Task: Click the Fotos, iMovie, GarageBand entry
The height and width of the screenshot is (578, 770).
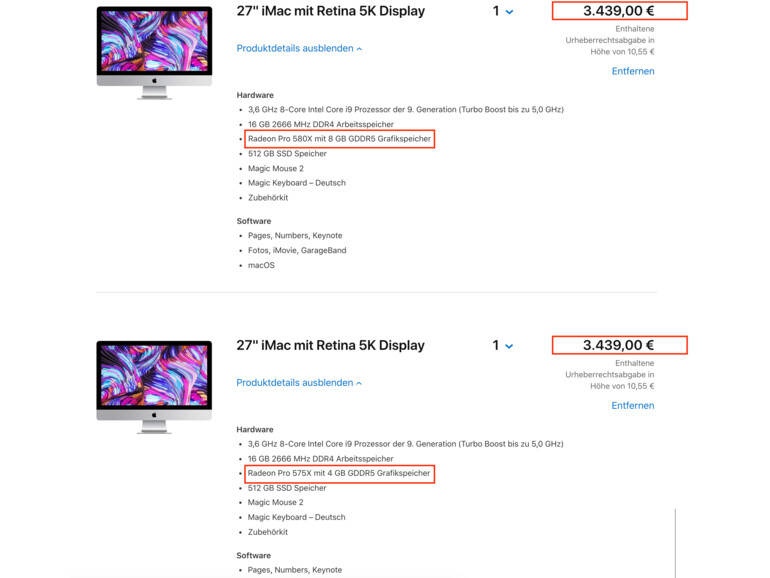Action: (x=297, y=251)
